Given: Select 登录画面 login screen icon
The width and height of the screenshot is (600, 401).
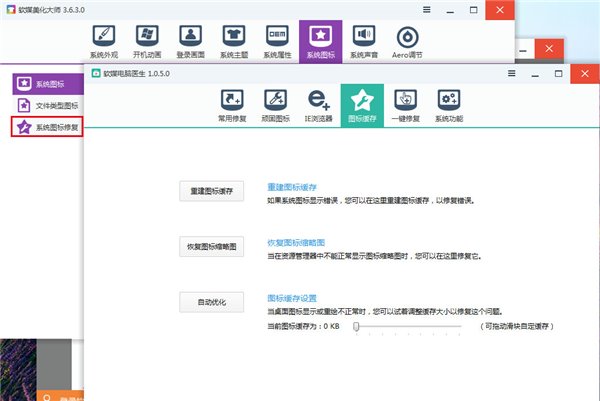Looking at the screenshot, I should [191, 42].
